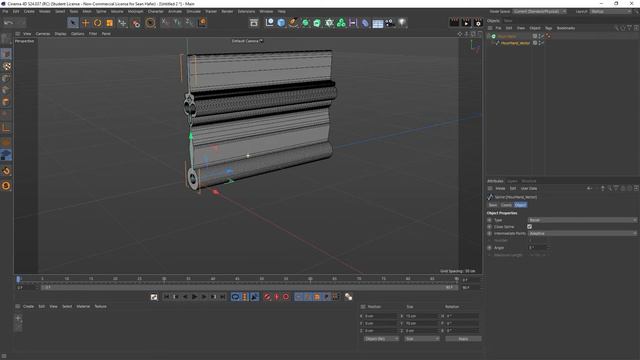Click Apply button in coordinates panel
The height and width of the screenshot is (360, 640).
463,339
